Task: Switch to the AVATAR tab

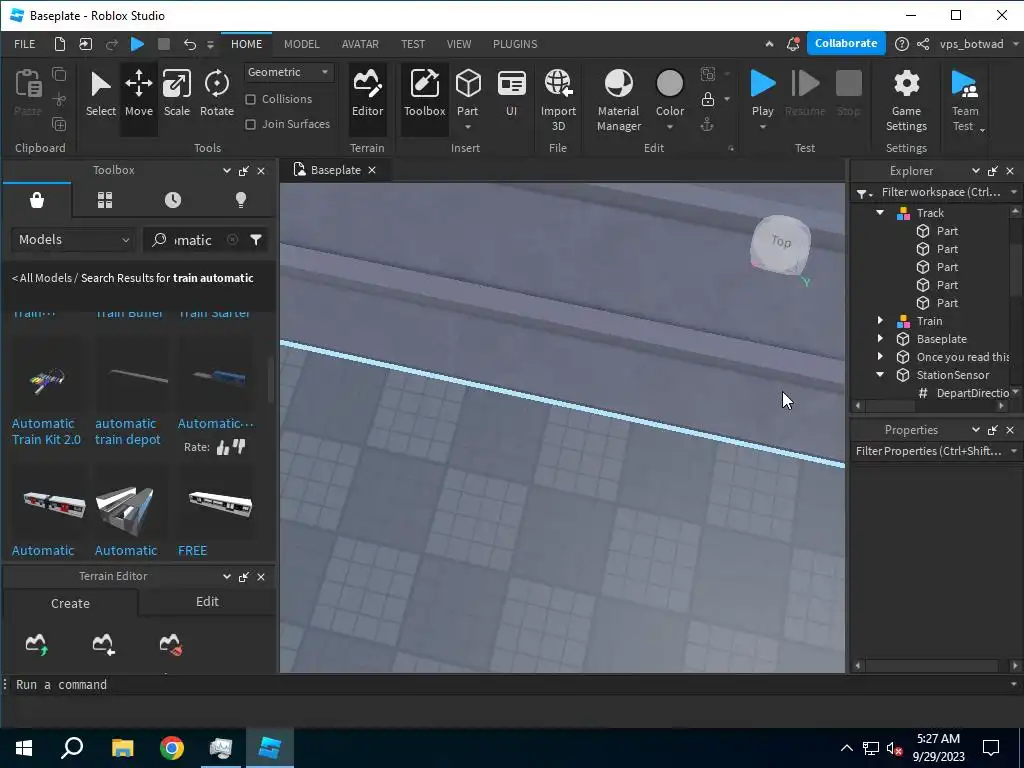Action: 360,44
